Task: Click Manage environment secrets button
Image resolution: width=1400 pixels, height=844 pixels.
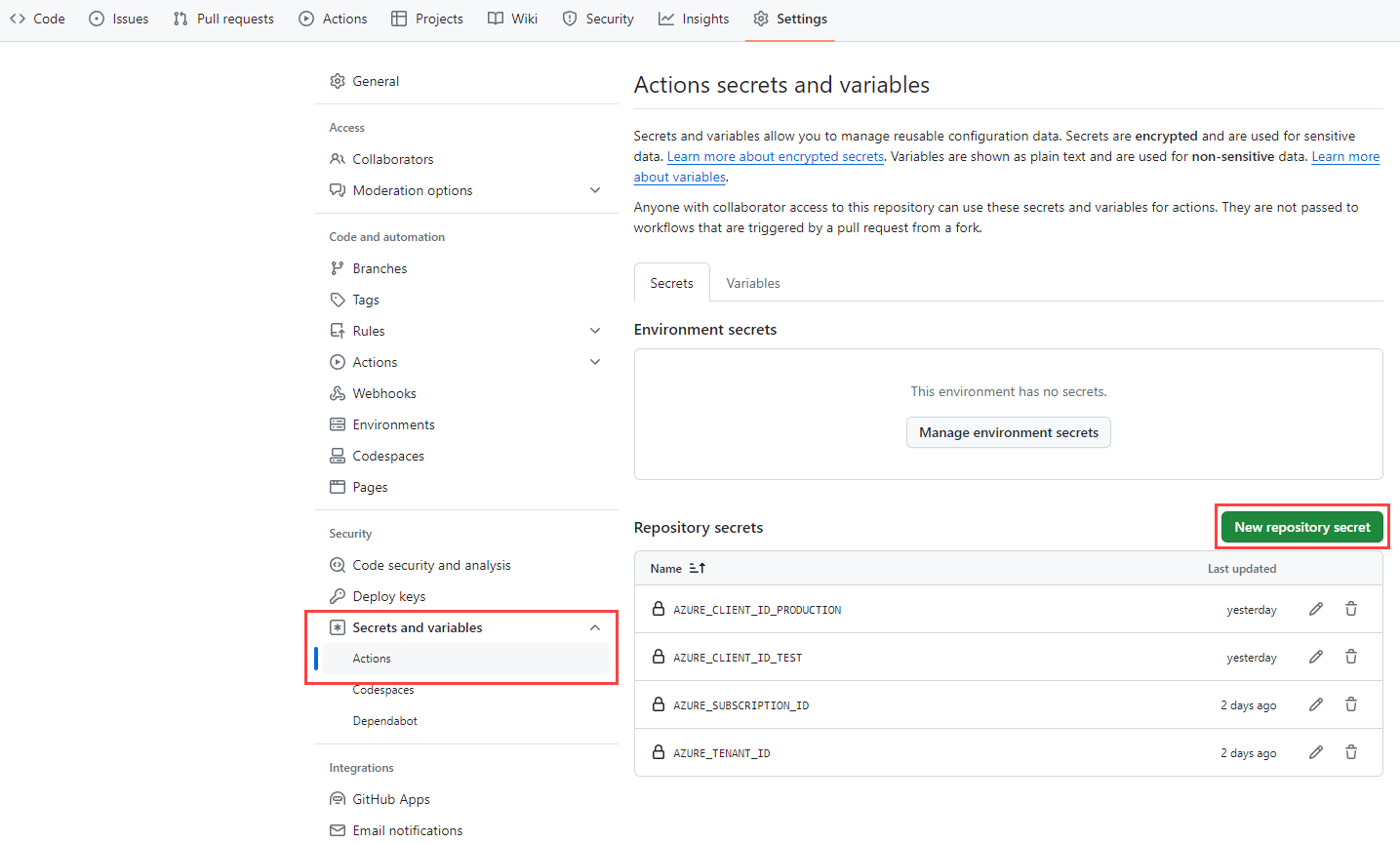Action: click(x=1009, y=432)
